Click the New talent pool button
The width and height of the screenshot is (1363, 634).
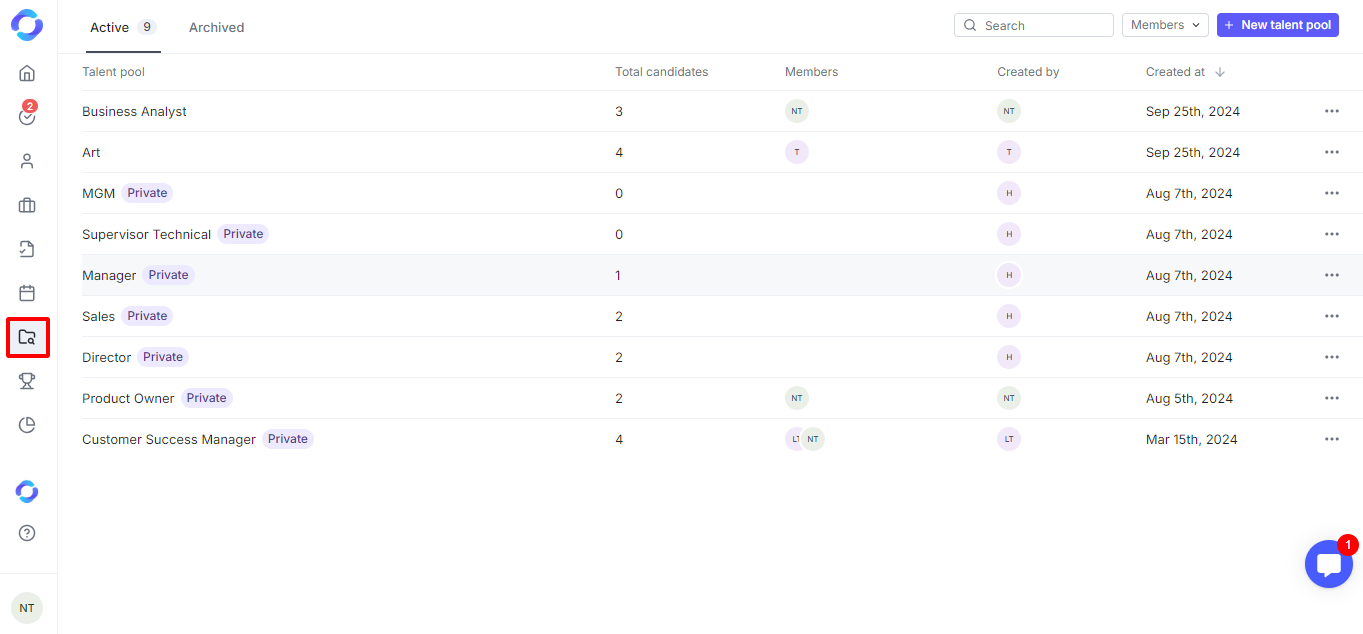click(x=1277, y=25)
